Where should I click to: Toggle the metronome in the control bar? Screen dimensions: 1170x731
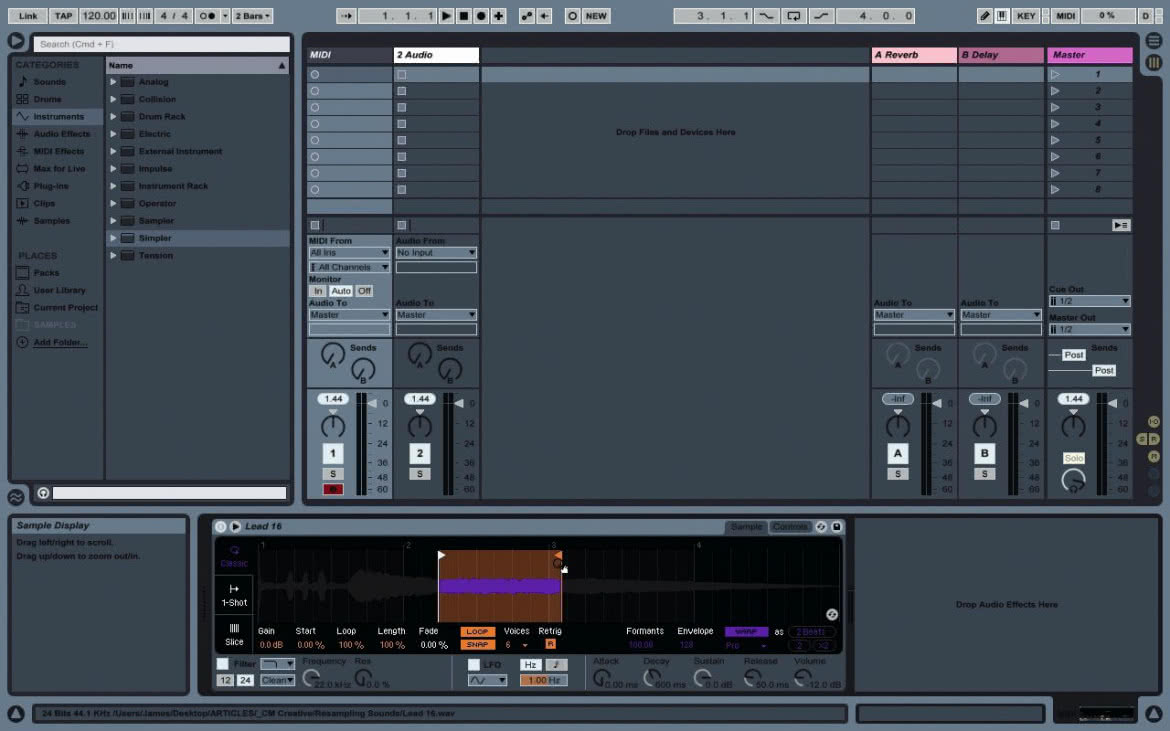pyautogui.click(x=208, y=16)
